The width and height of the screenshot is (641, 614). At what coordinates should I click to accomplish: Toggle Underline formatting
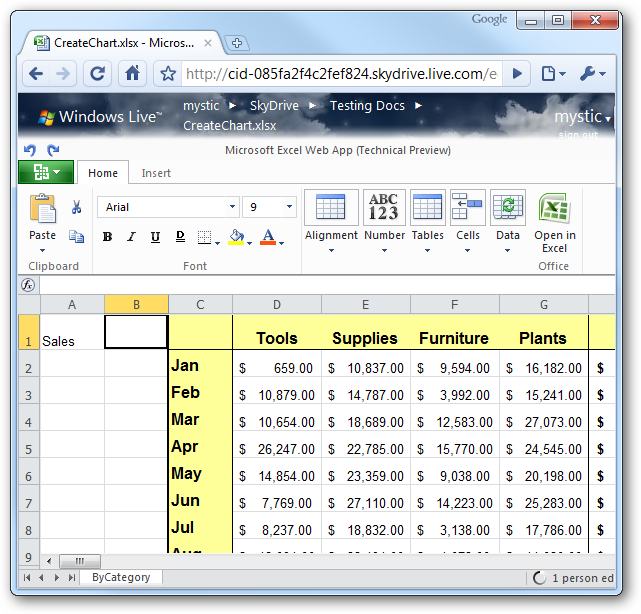[x=155, y=237]
